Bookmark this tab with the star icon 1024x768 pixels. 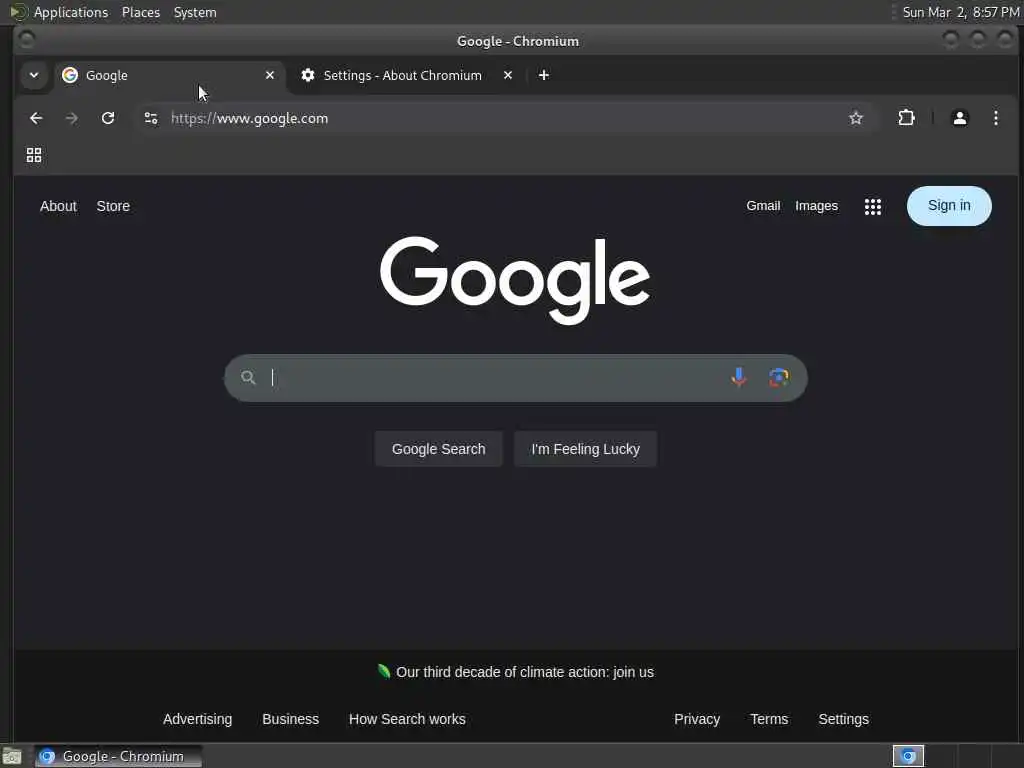(856, 118)
